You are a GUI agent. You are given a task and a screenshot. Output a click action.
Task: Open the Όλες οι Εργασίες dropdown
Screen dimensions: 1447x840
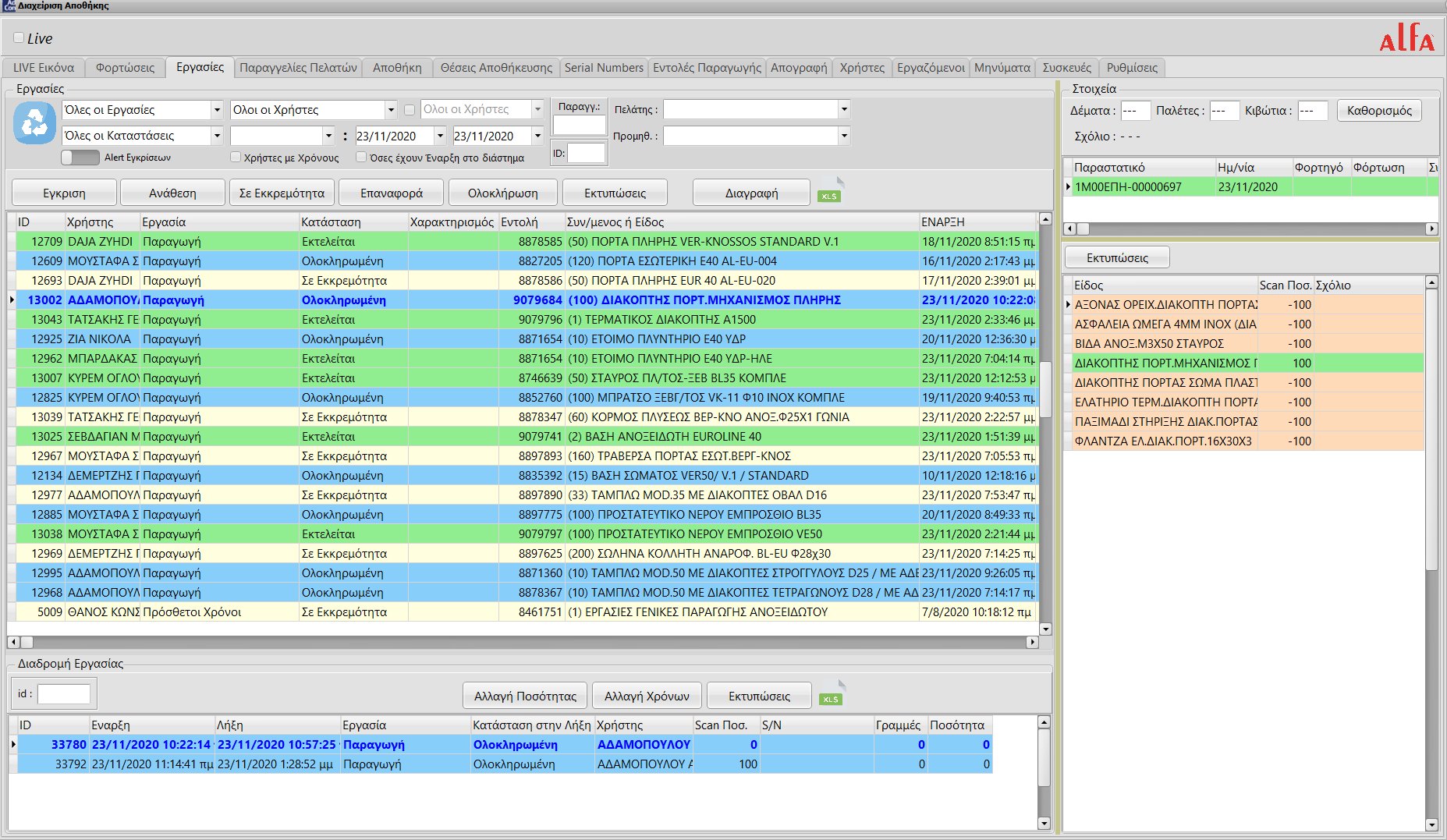pos(217,110)
